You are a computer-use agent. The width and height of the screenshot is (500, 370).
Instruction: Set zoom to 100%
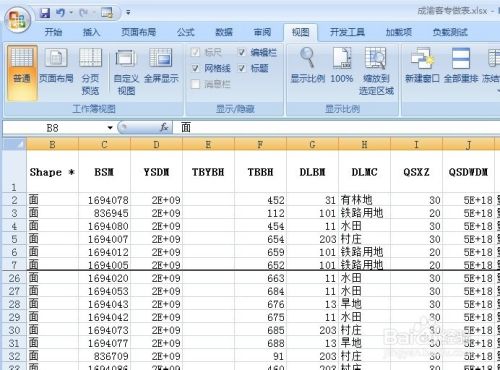(x=342, y=66)
